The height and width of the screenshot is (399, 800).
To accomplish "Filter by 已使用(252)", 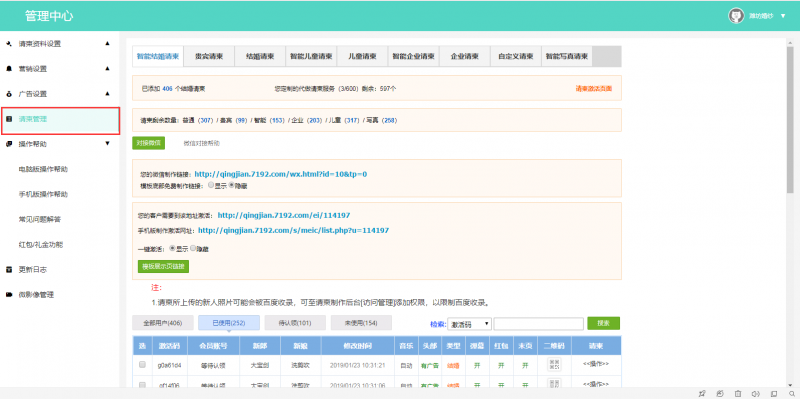I will pyautogui.click(x=229, y=323).
